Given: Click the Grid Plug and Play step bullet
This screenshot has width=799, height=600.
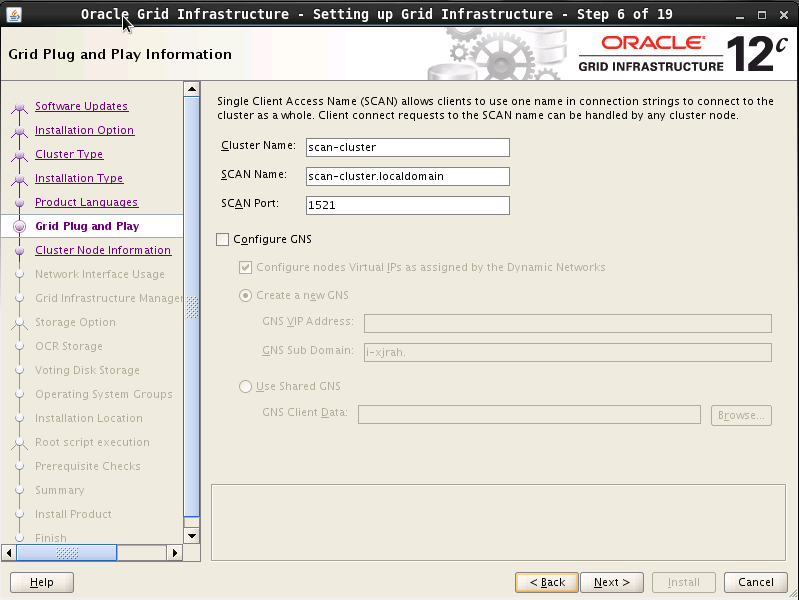Looking at the screenshot, I should pos(19,227).
